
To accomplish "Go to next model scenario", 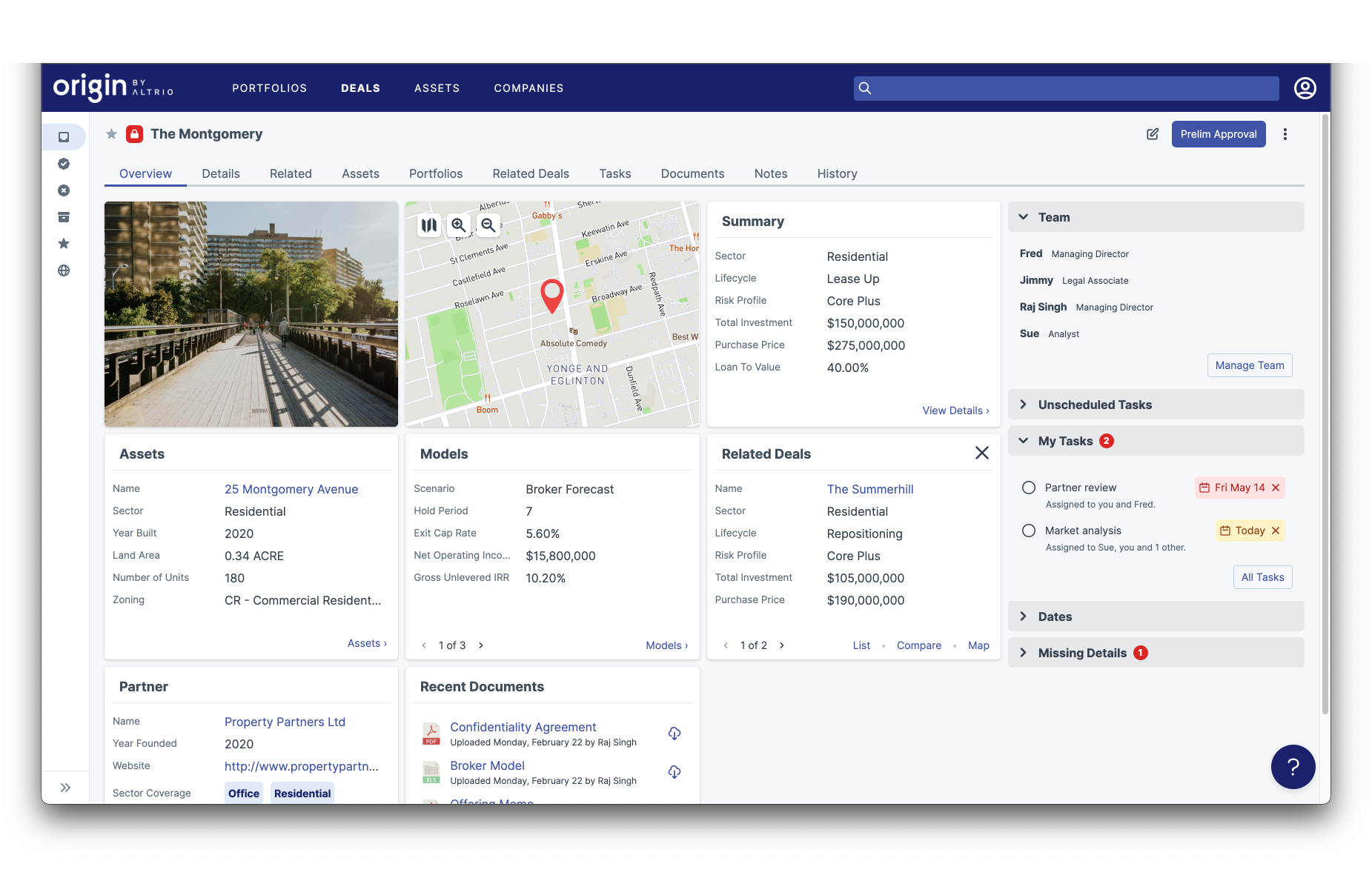I will [481, 645].
